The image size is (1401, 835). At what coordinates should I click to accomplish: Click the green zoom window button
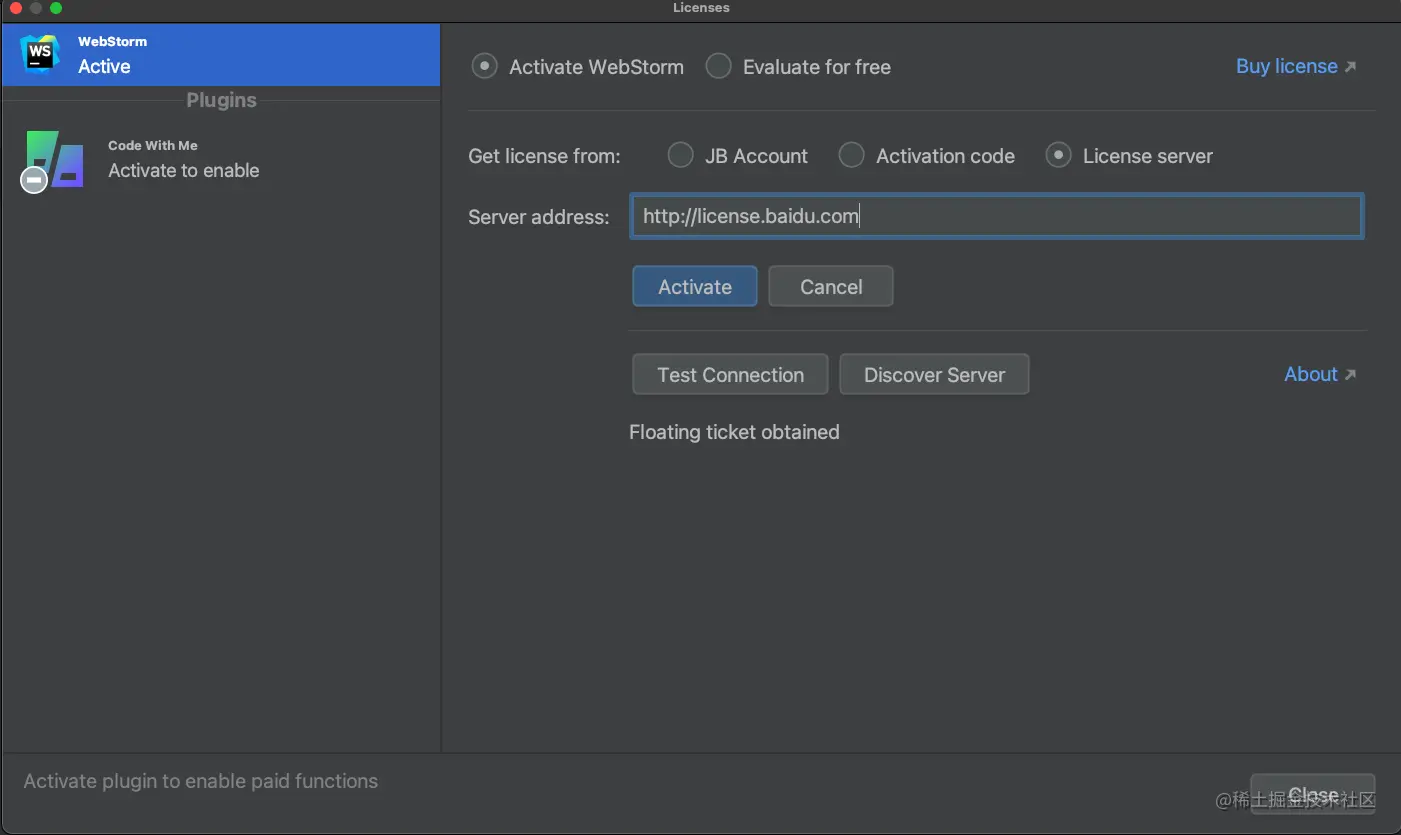click(55, 8)
